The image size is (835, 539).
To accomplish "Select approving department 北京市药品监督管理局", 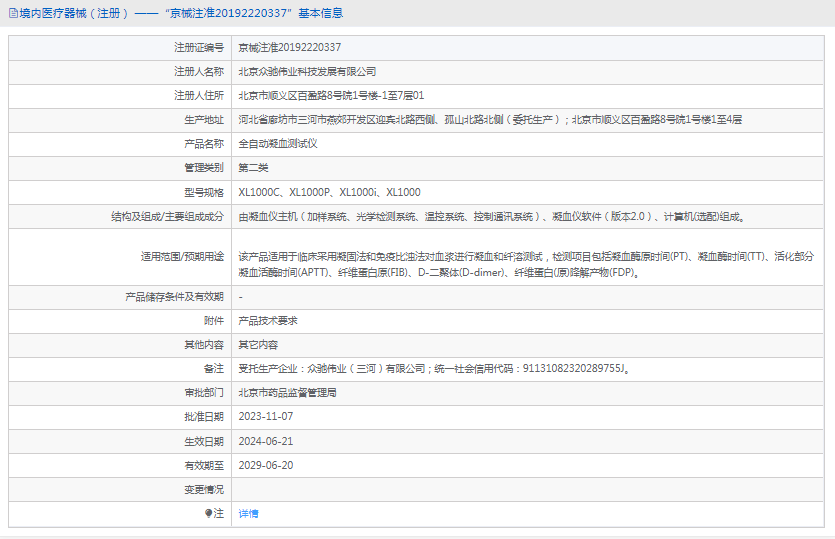I will point(287,393).
